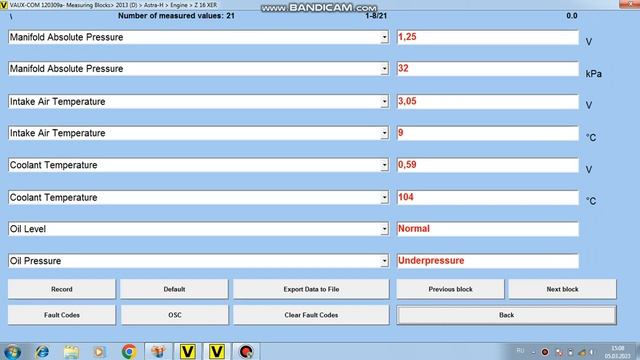Click the intake temperature value 9
Screen dimensions: 640x360
point(488,133)
